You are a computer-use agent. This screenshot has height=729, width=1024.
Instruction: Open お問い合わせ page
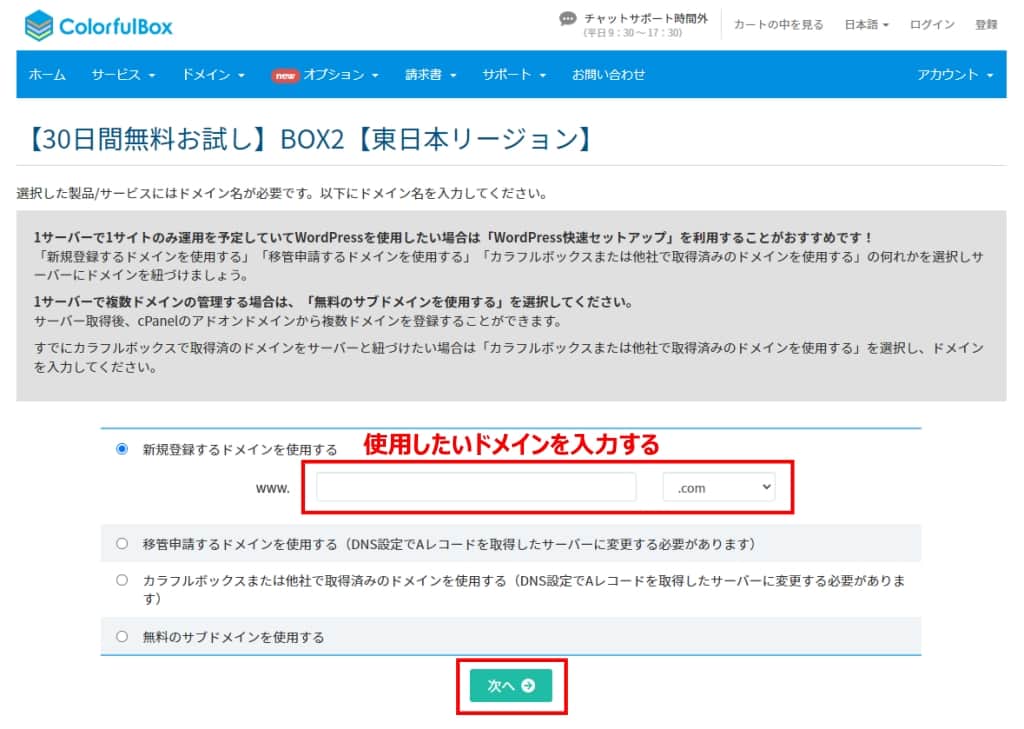(609, 75)
